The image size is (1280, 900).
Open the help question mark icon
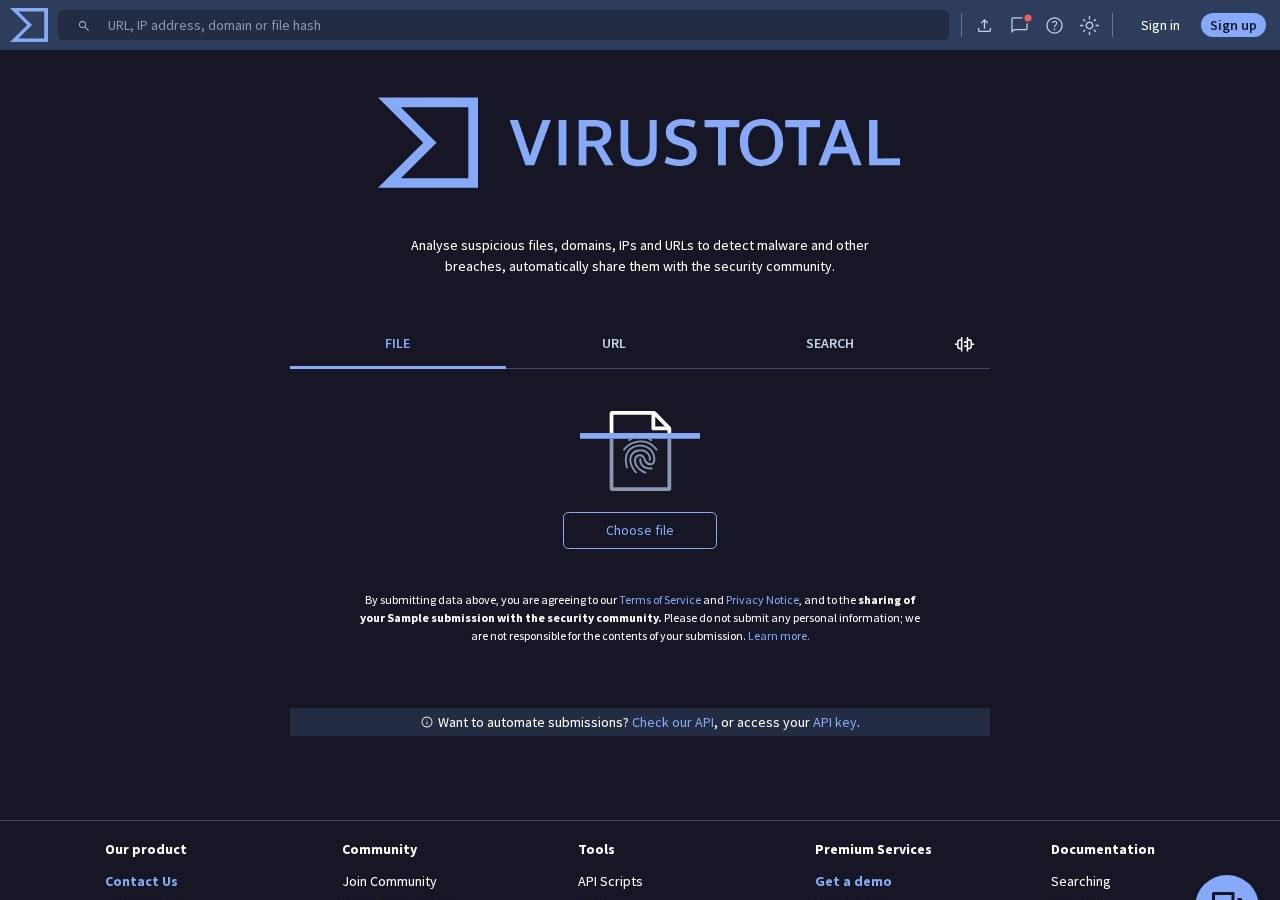tap(1054, 25)
